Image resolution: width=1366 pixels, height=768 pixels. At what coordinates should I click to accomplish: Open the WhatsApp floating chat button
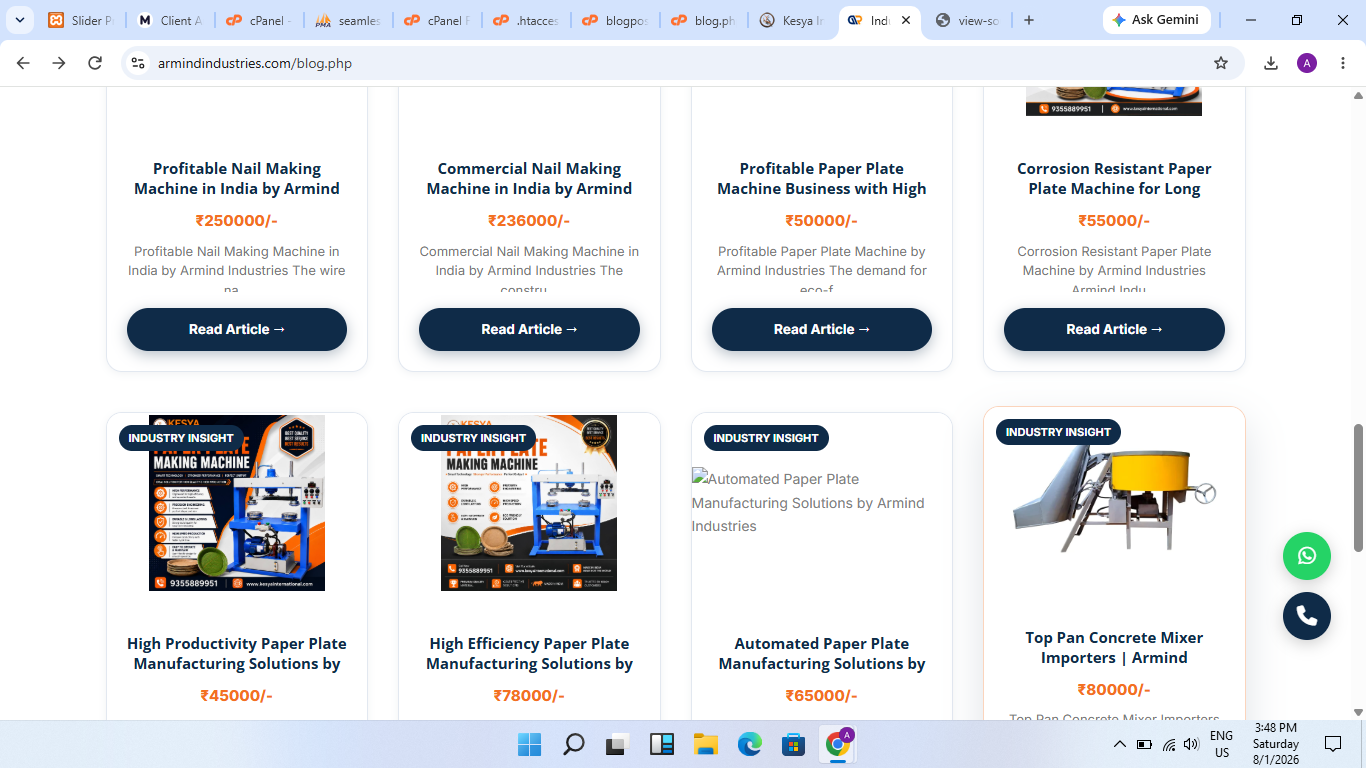(1307, 556)
